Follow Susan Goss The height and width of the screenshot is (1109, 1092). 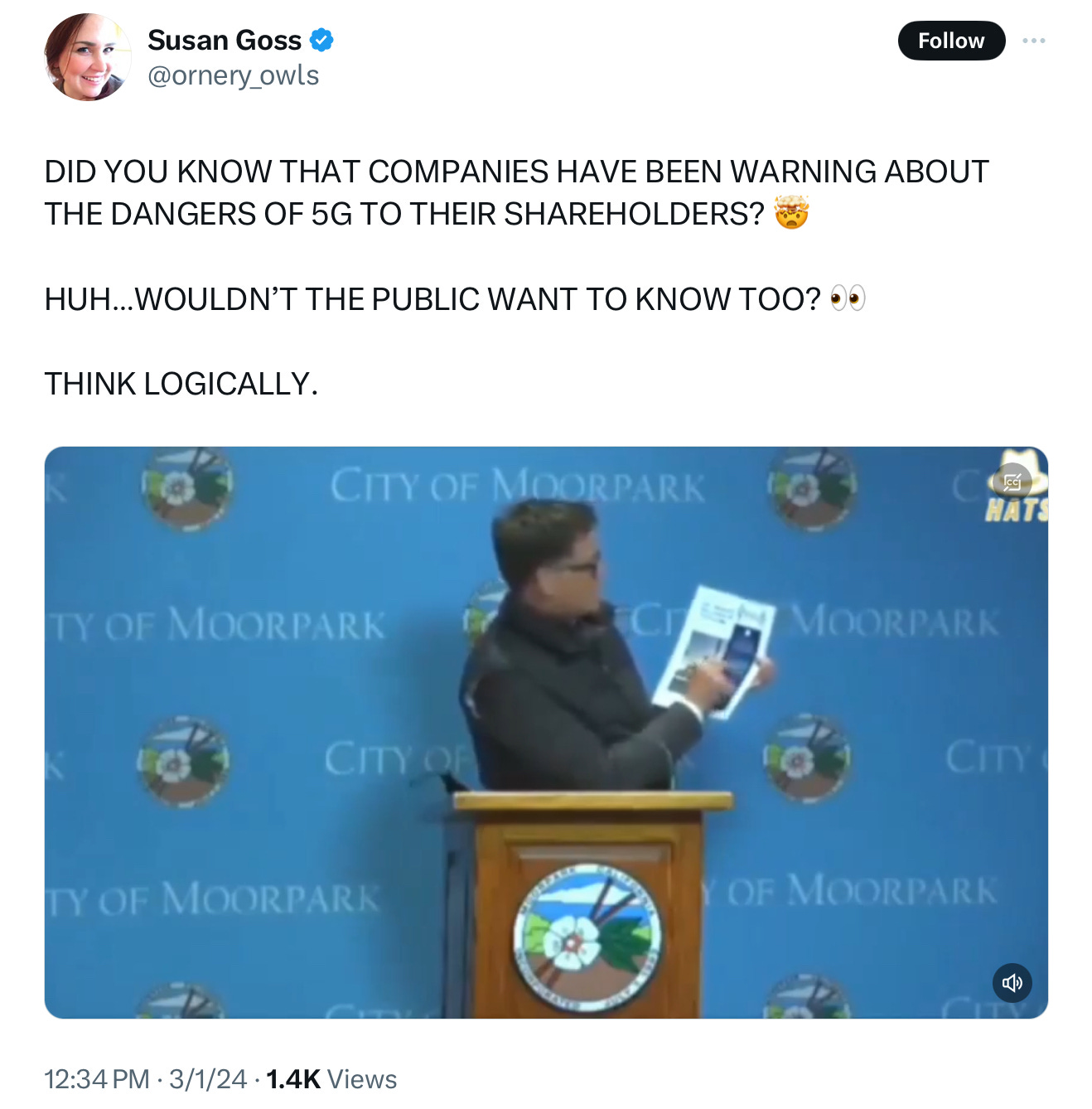[951, 41]
